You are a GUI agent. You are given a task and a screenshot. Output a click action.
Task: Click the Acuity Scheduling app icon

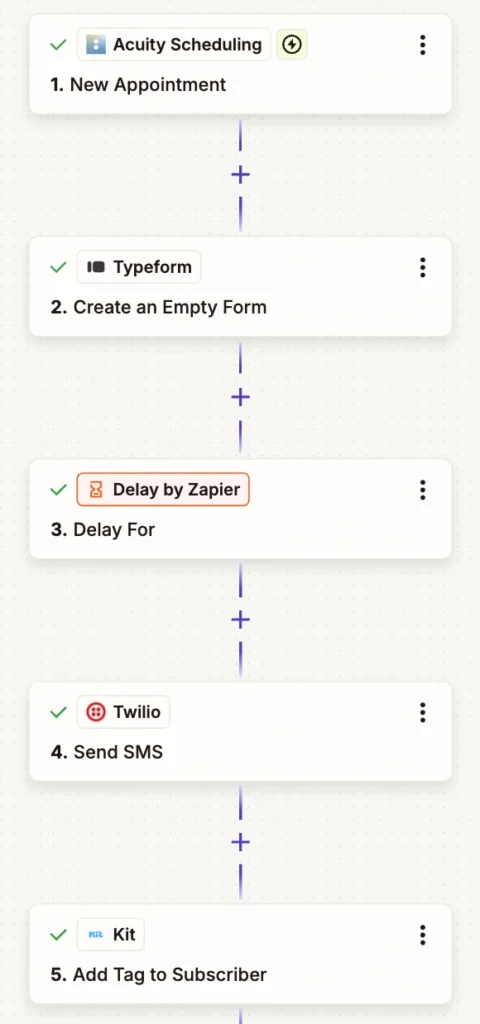click(x=95, y=44)
